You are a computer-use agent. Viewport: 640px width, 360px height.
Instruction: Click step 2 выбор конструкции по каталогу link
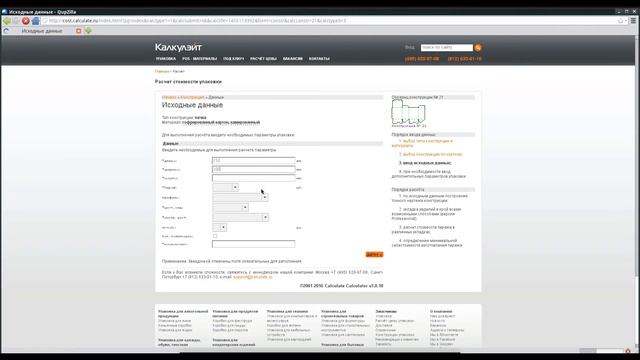click(431, 154)
